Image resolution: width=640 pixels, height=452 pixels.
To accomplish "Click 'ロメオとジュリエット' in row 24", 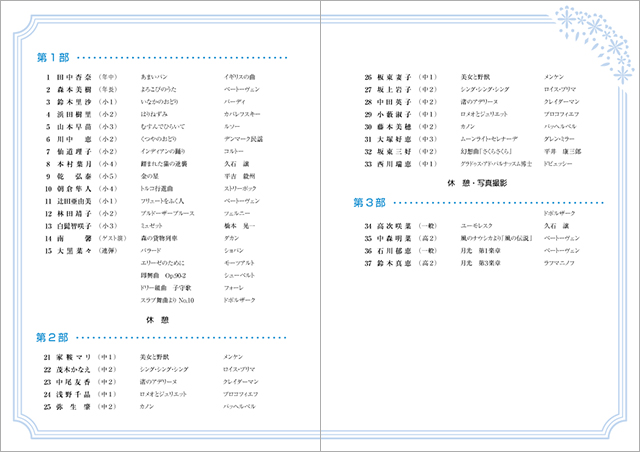I will coord(163,394).
